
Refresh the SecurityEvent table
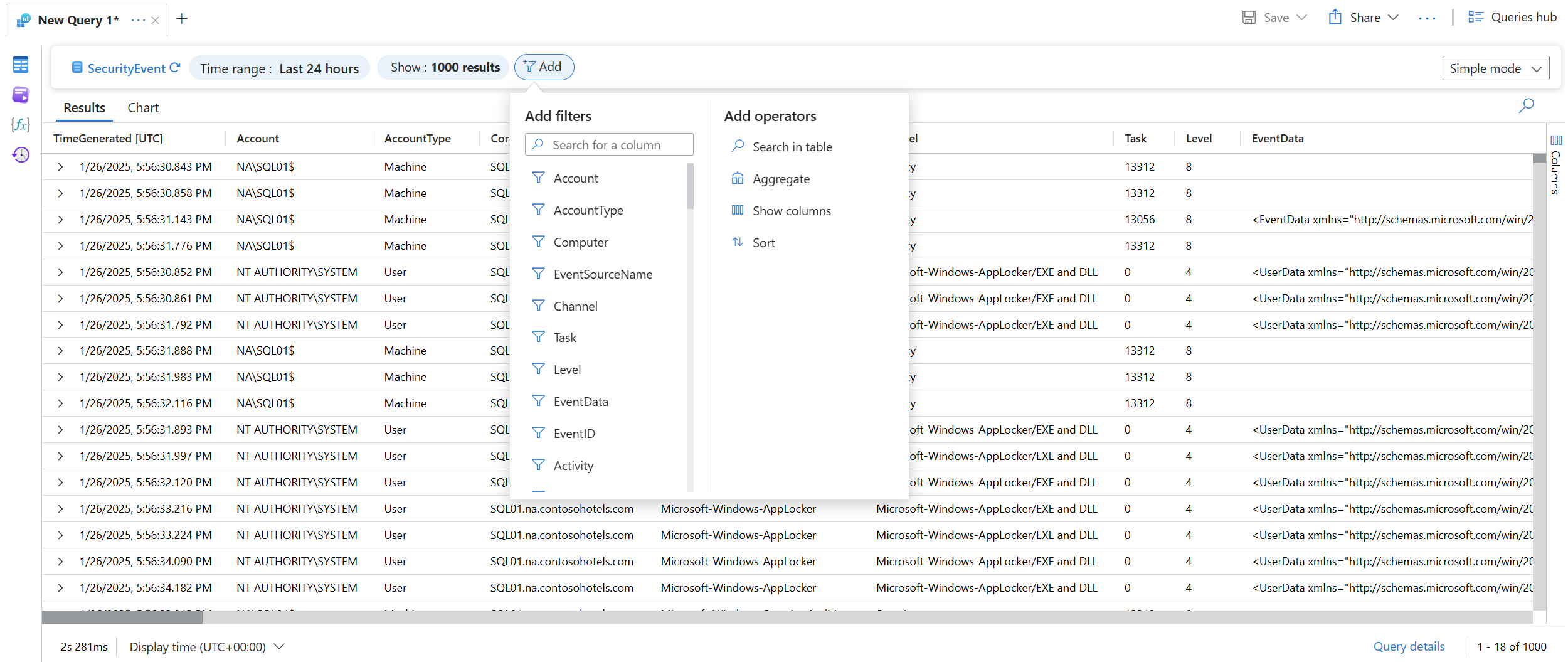175,67
